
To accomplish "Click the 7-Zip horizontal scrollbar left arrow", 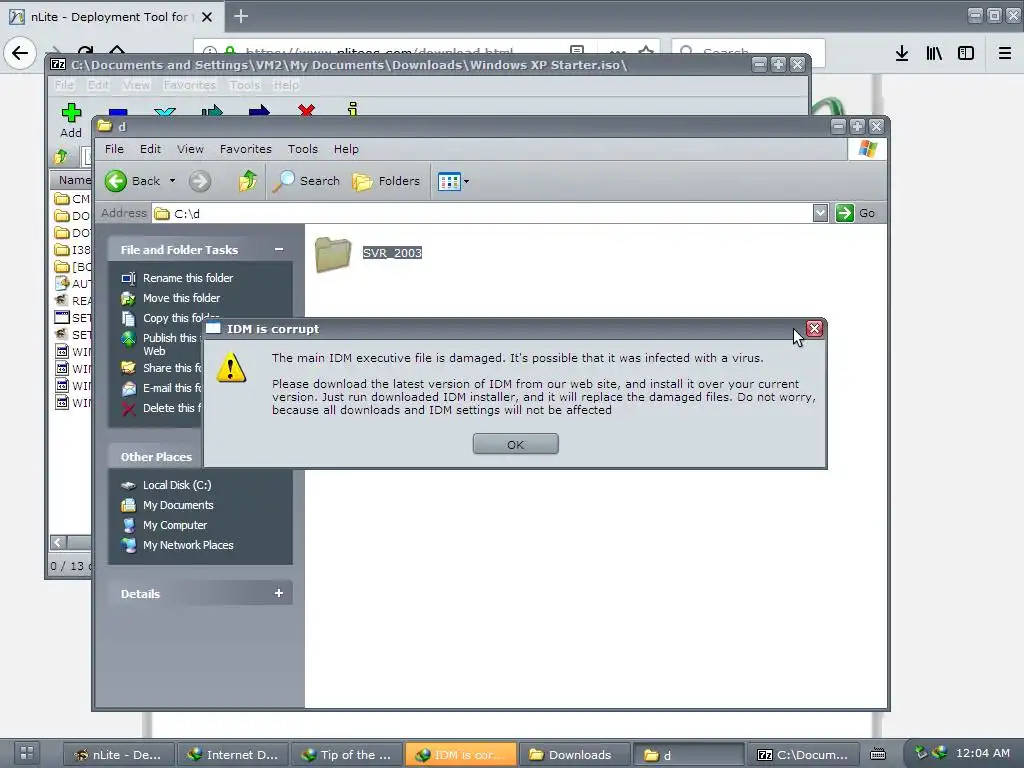I will pos(57,543).
